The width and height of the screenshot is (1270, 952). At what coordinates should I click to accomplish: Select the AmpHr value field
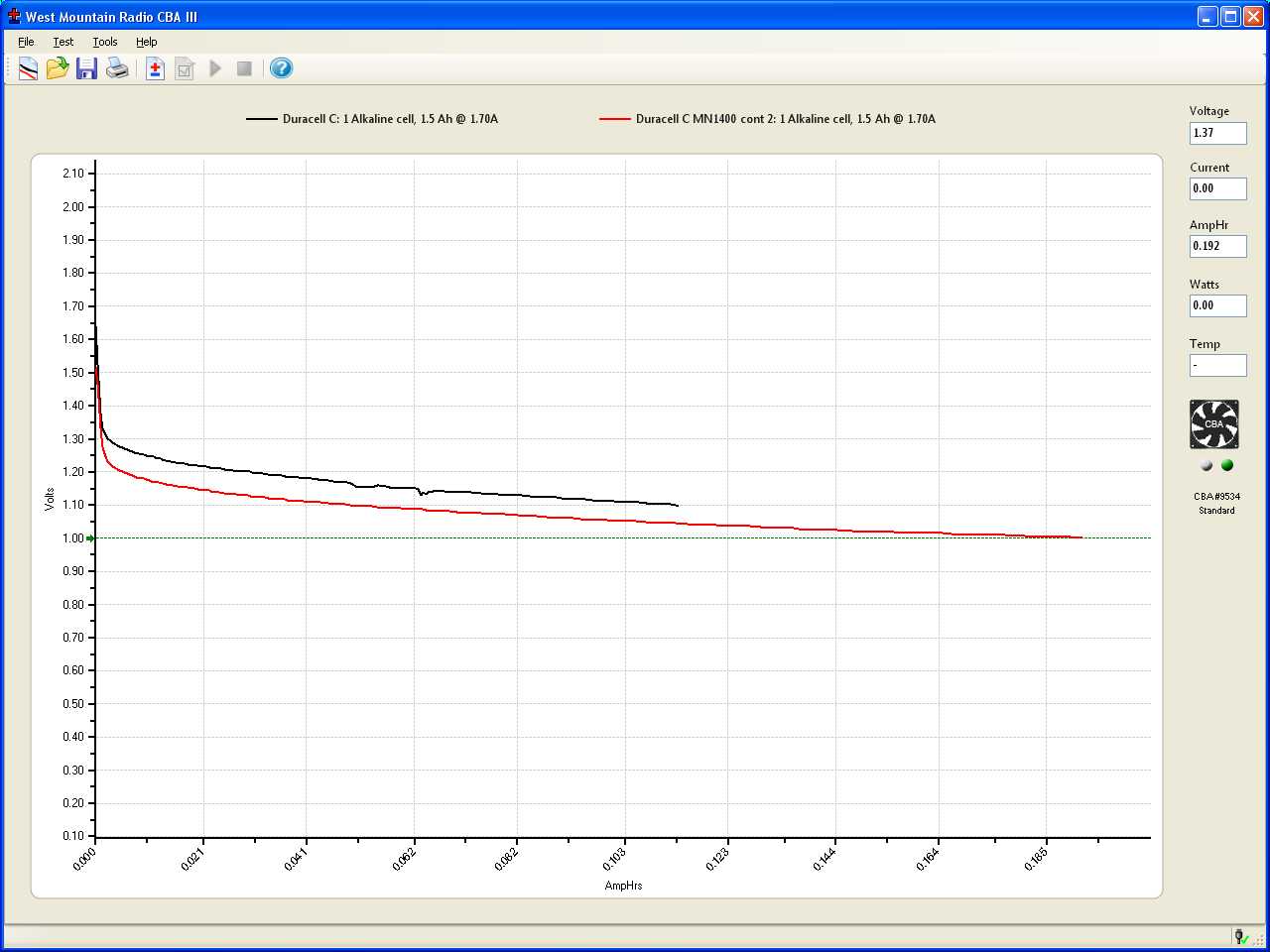[1217, 246]
